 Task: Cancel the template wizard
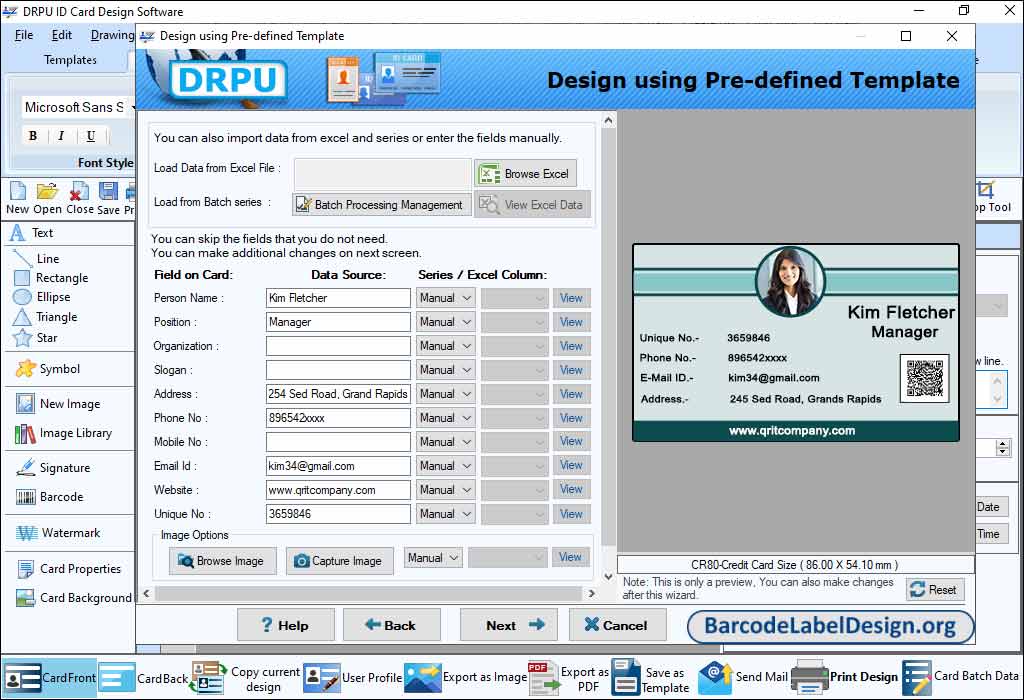(617, 625)
